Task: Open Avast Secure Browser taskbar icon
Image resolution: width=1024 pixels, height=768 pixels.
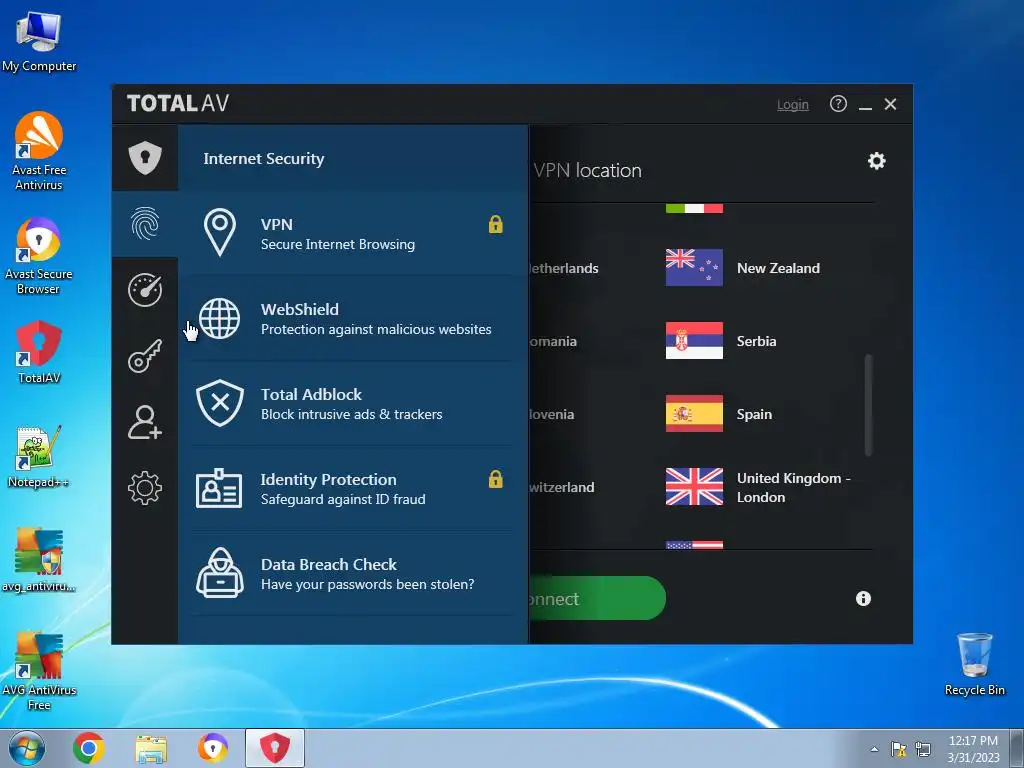Action: [x=213, y=748]
